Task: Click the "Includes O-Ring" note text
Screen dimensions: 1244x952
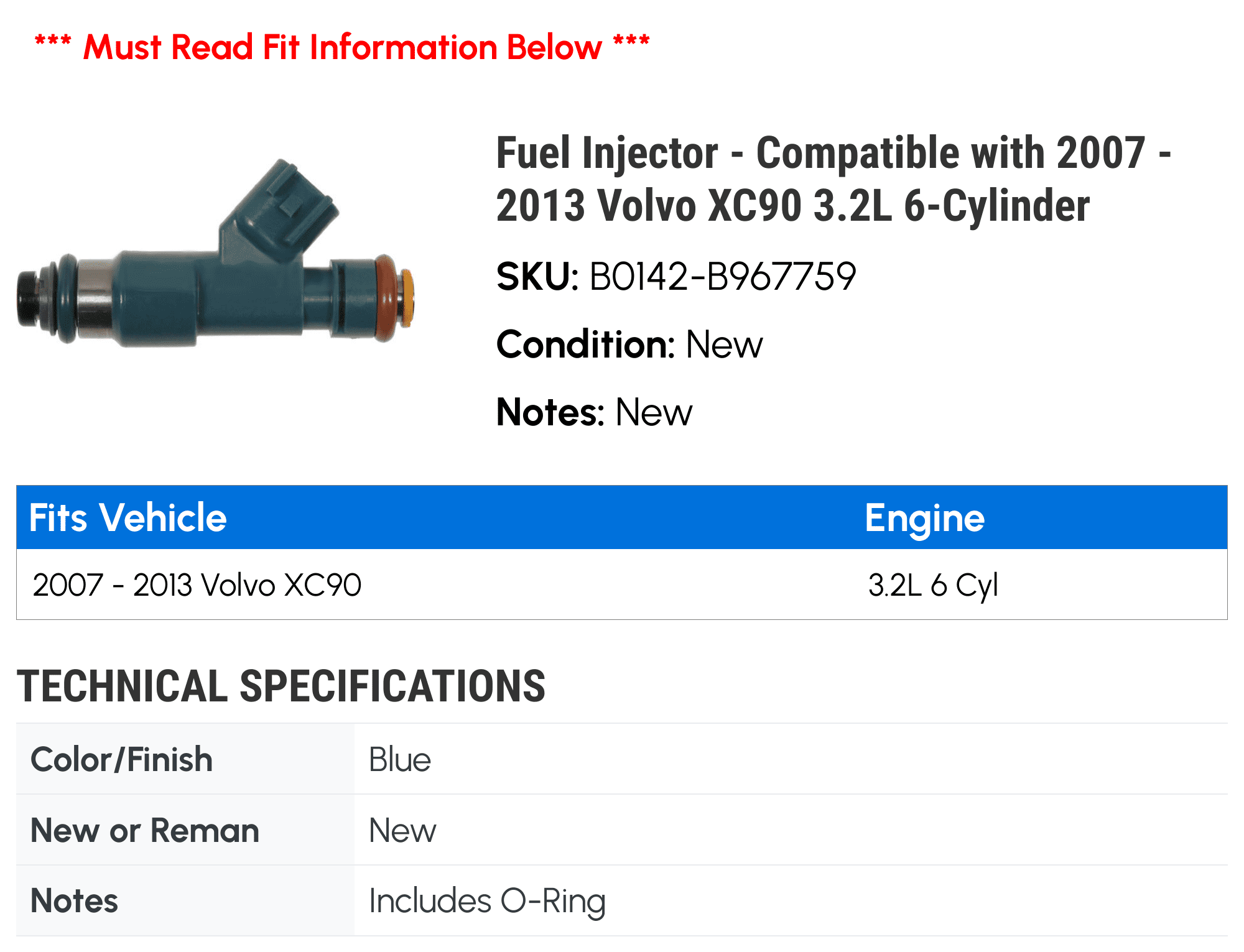Action: (487, 900)
